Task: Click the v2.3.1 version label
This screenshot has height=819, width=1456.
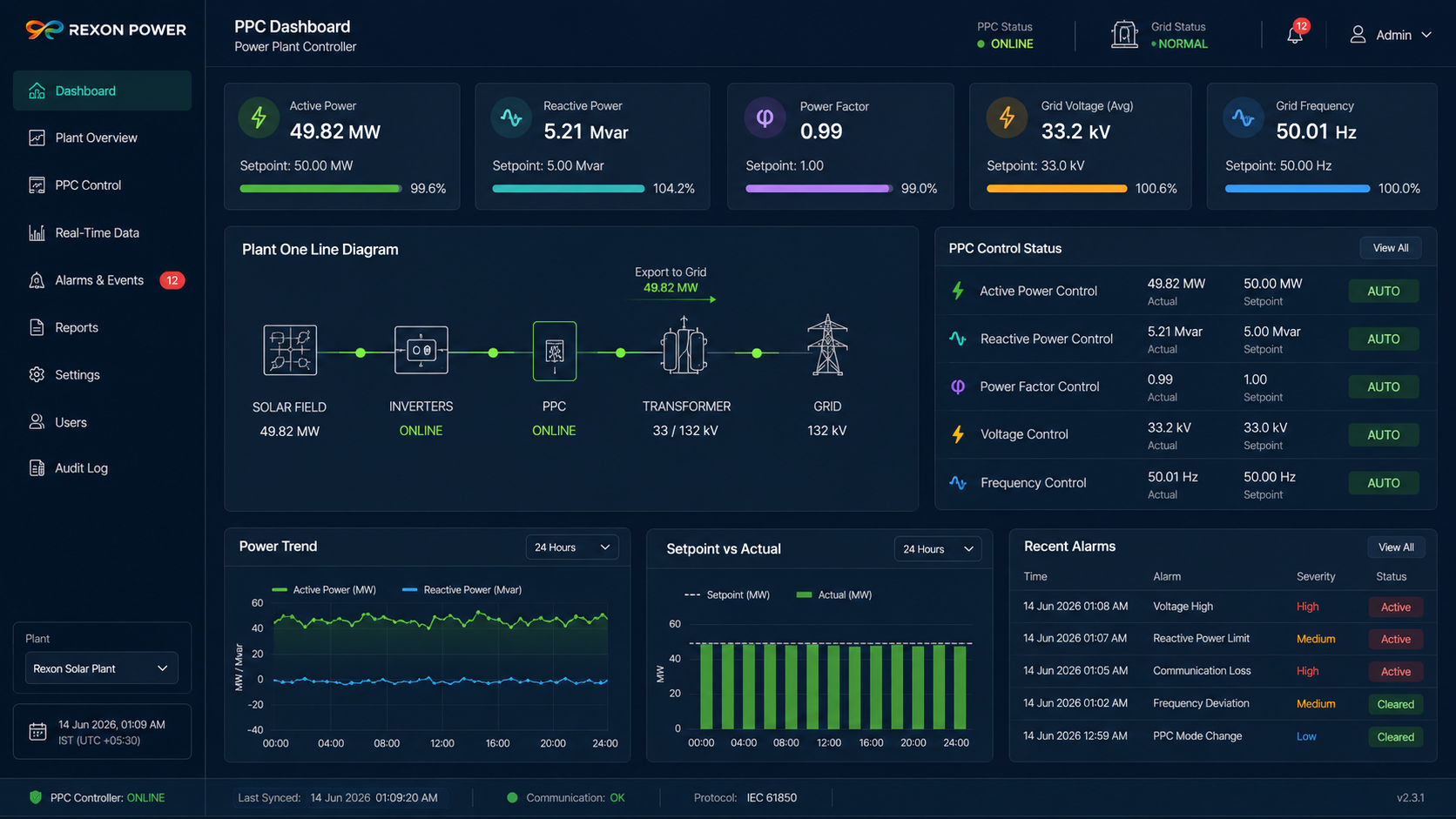Action: coord(1411,797)
